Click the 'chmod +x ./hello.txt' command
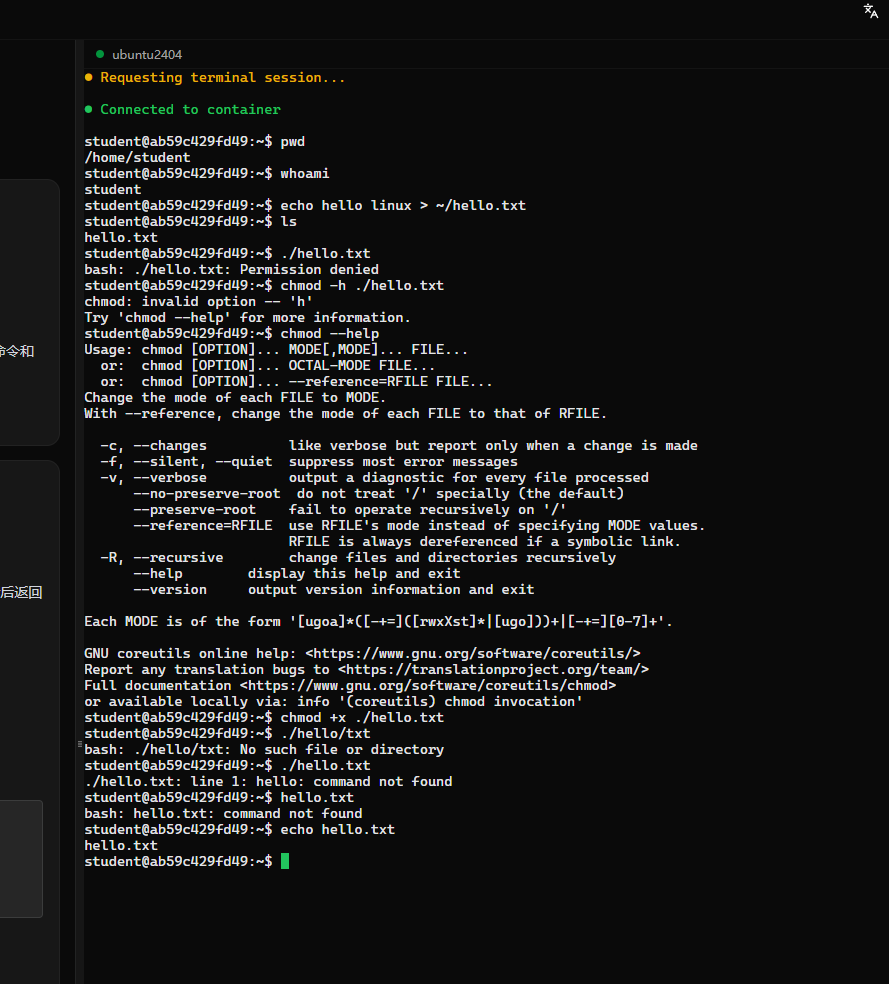 click(x=264, y=718)
